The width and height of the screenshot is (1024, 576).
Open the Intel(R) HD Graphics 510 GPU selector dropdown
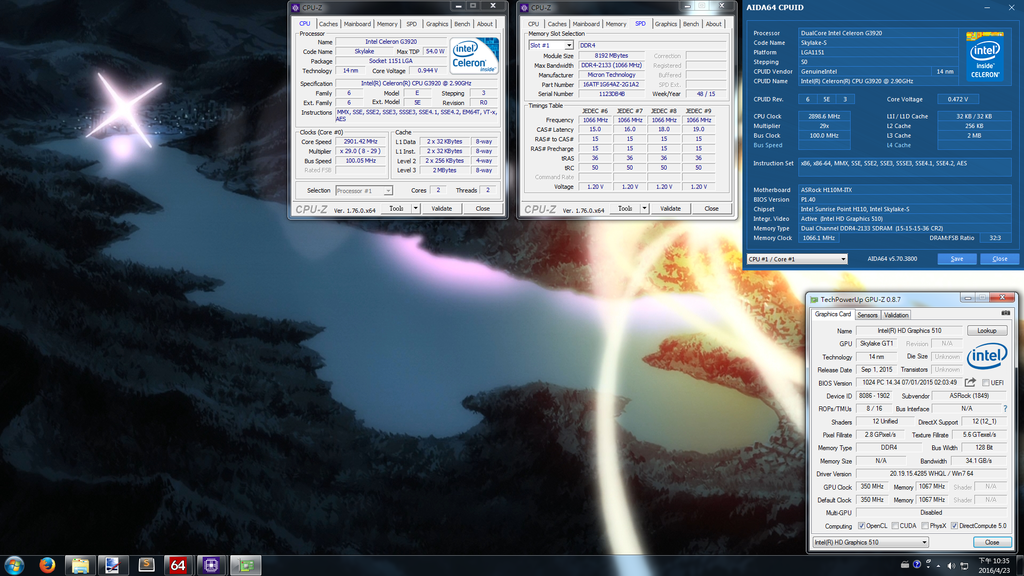(x=870, y=542)
